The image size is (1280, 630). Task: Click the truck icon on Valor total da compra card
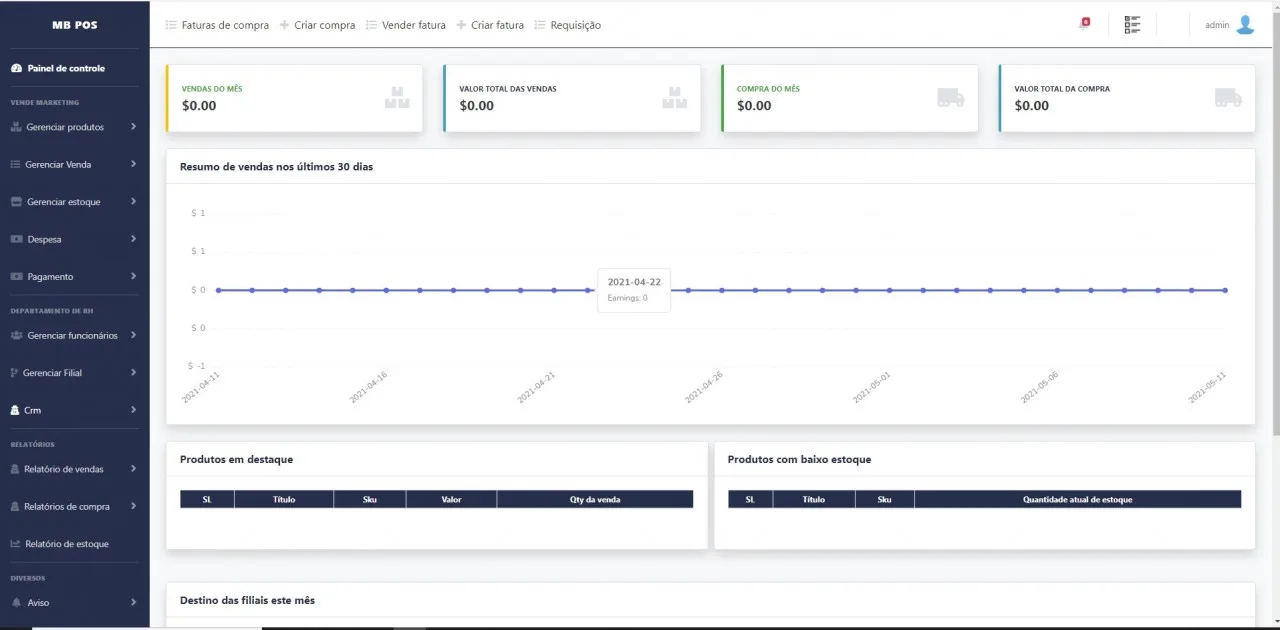click(x=1228, y=98)
